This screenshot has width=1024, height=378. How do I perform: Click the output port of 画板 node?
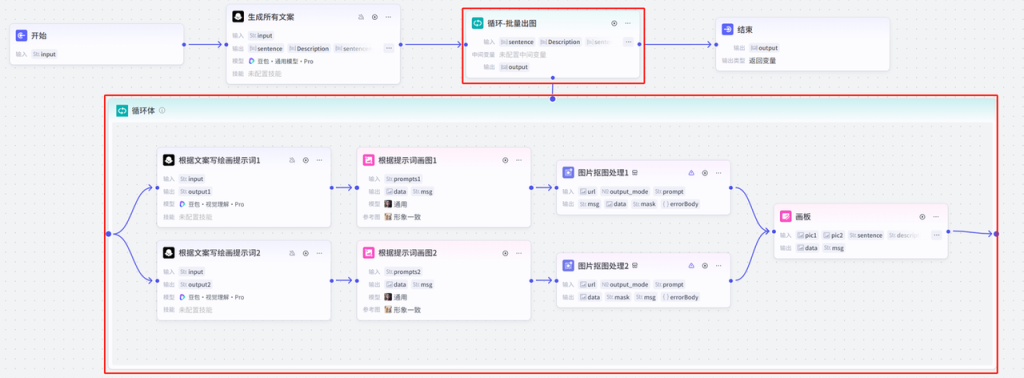(948, 231)
